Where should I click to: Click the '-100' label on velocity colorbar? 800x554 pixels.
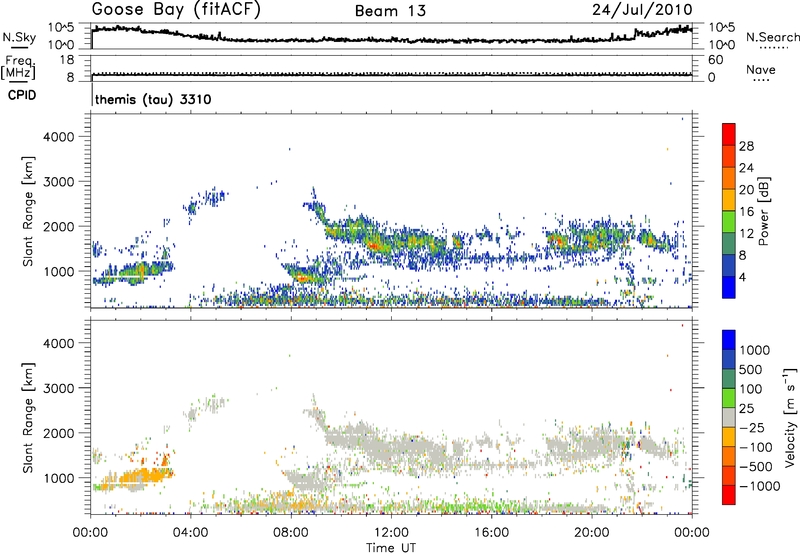[x=755, y=447]
